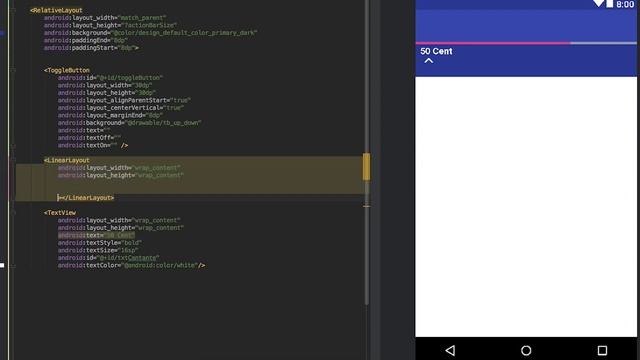This screenshot has height=360, width=640.
Task: Click the yellow warning marker on editor scrollbar
Action: click(x=366, y=167)
